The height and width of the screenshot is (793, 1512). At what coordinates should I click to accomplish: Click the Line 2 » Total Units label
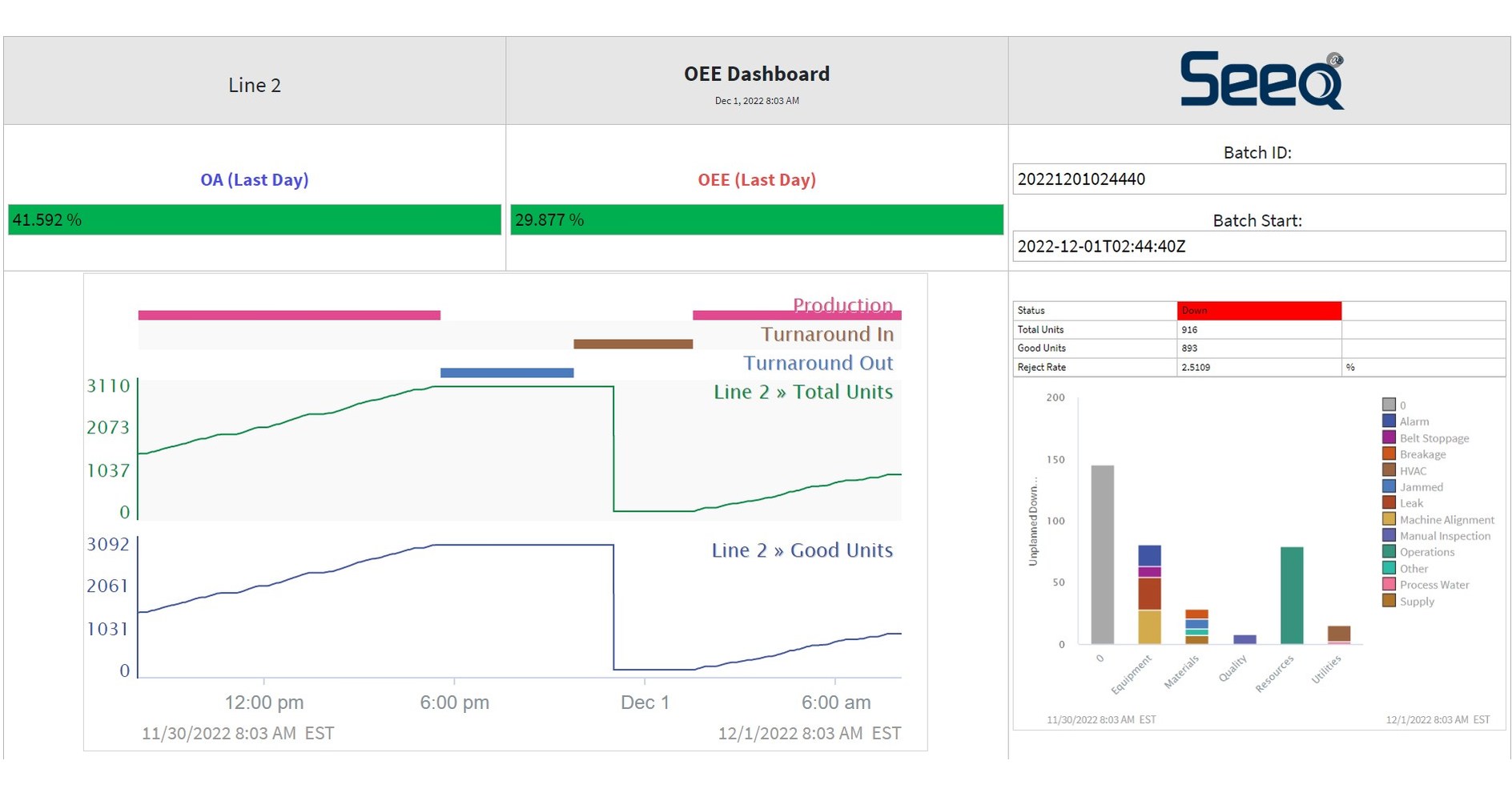802,392
